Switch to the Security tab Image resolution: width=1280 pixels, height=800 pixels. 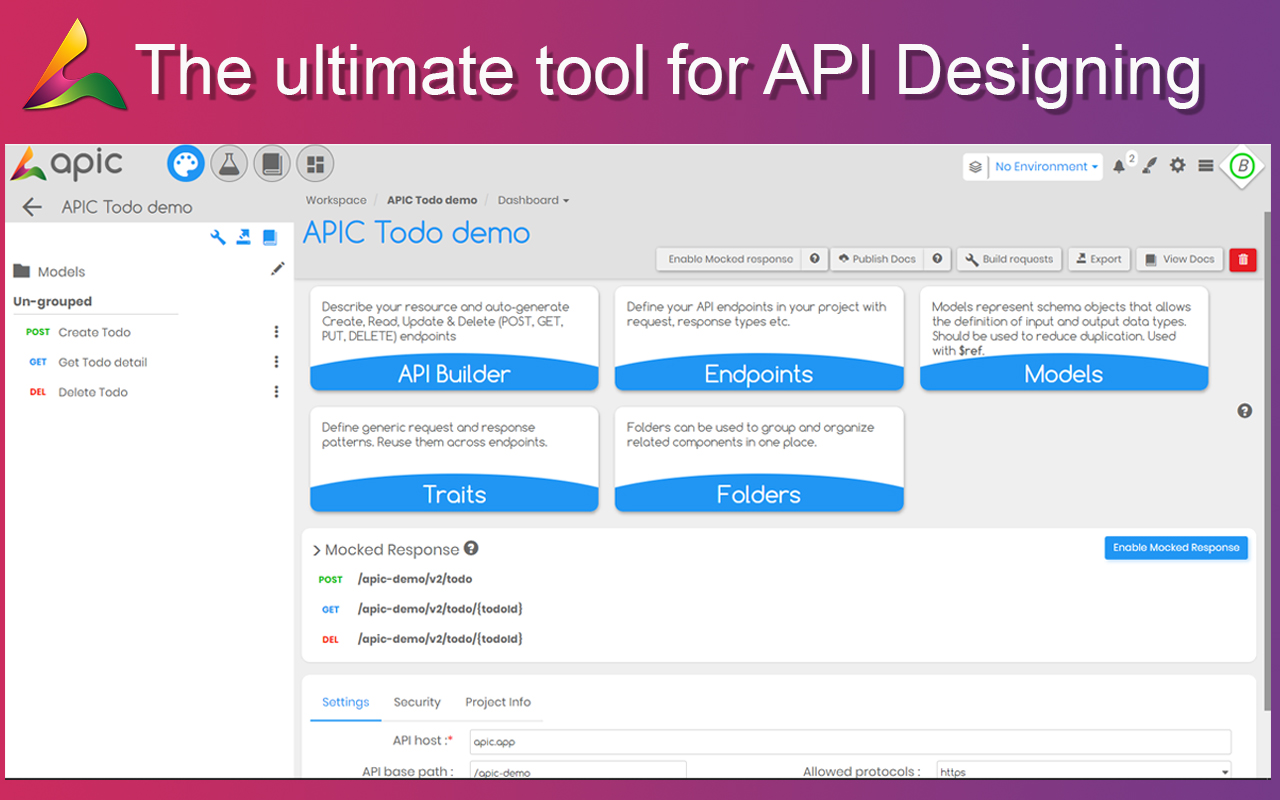pos(417,702)
